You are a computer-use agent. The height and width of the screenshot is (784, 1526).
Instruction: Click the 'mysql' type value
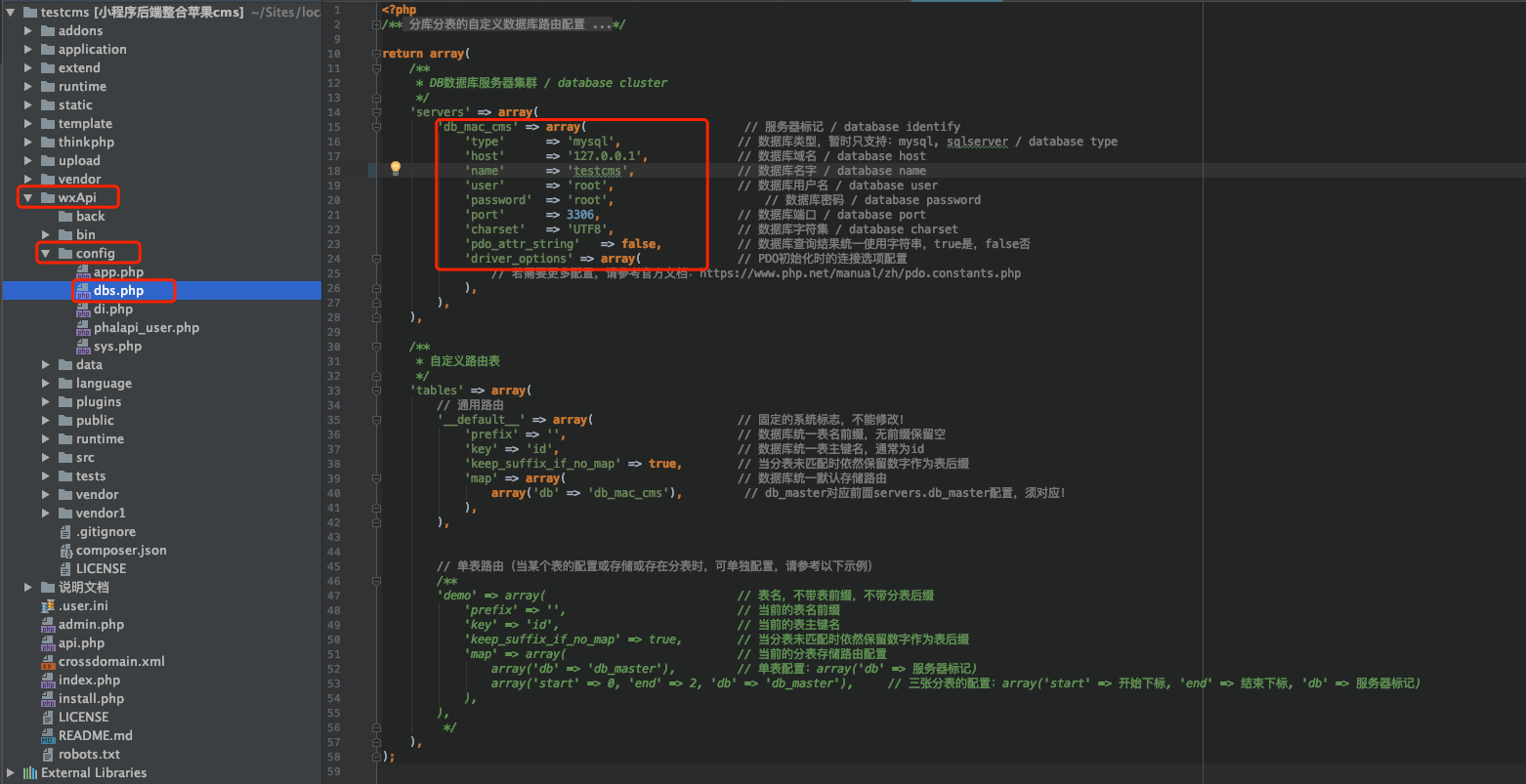pos(592,142)
